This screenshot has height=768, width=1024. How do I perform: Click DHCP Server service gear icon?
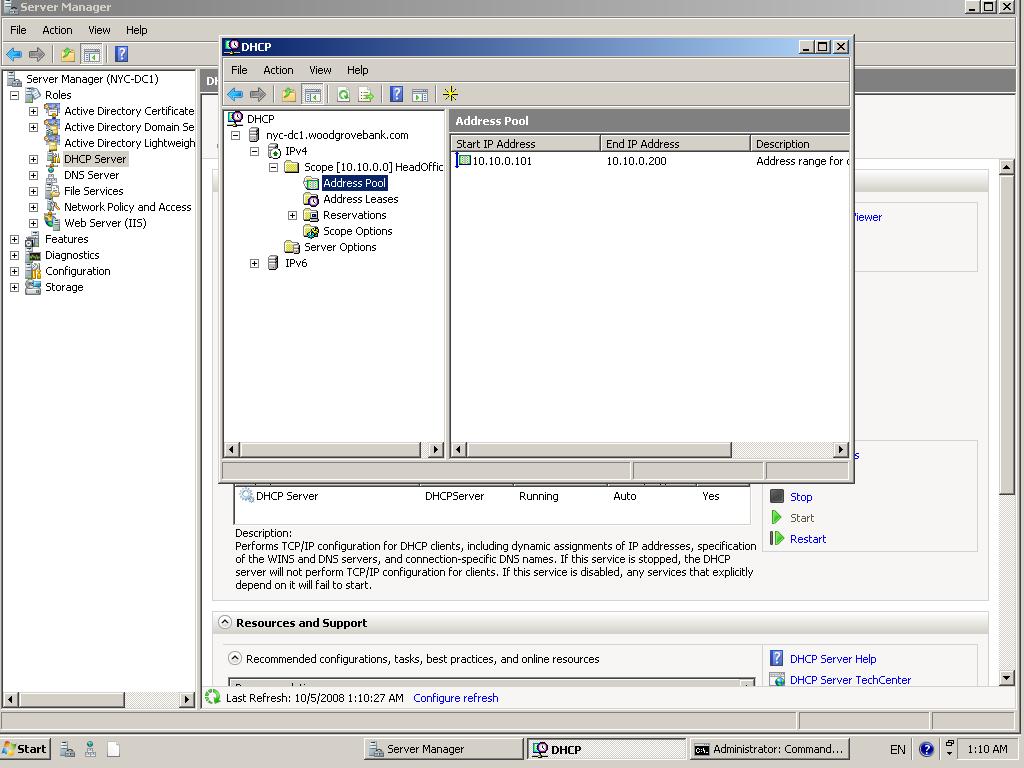[x=246, y=496]
